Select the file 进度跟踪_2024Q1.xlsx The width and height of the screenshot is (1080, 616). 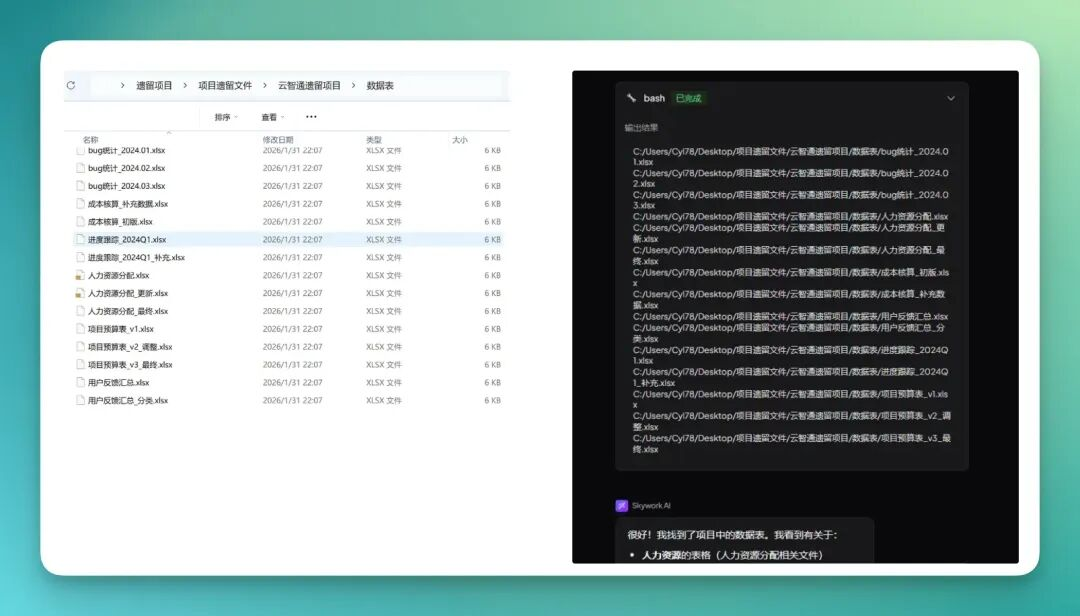pyautogui.click(x=127, y=240)
